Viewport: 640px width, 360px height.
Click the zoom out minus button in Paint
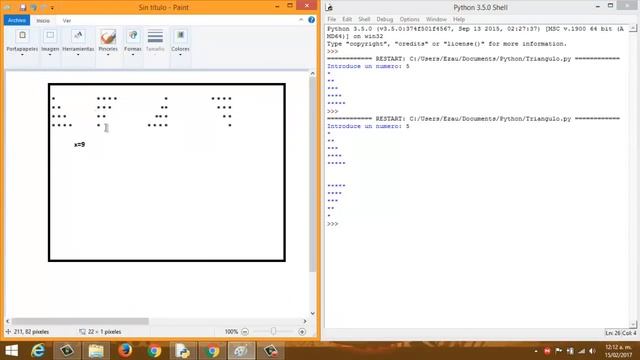[245, 332]
